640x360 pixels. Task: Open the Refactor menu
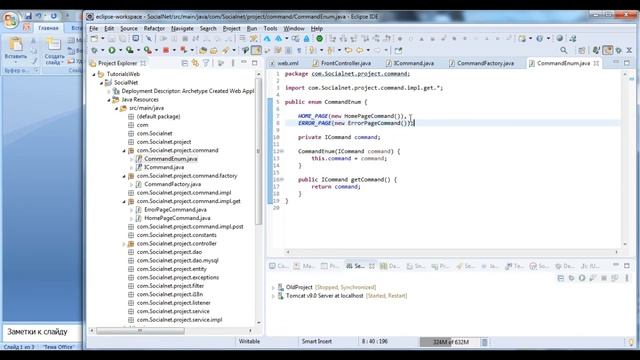click(154, 29)
